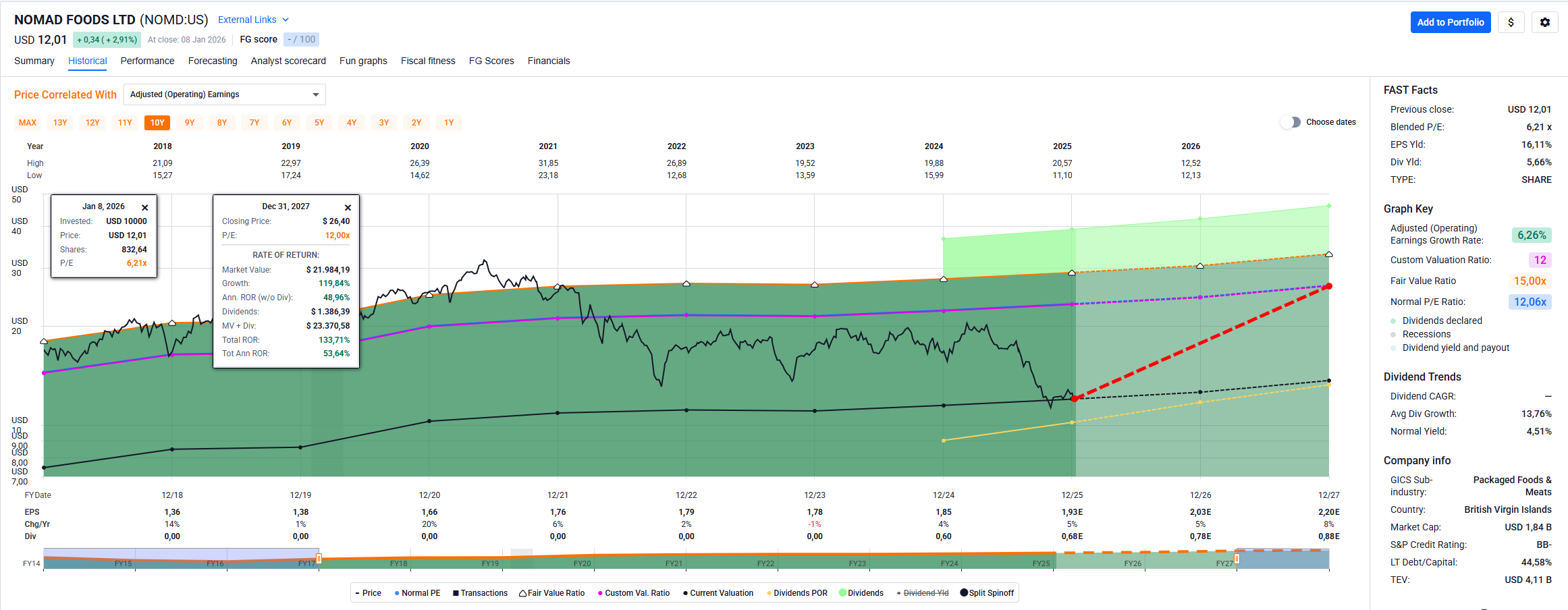The height and width of the screenshot is (610, 1568).
Task: Select the 5Y time range button
Action: pos(319,123)
